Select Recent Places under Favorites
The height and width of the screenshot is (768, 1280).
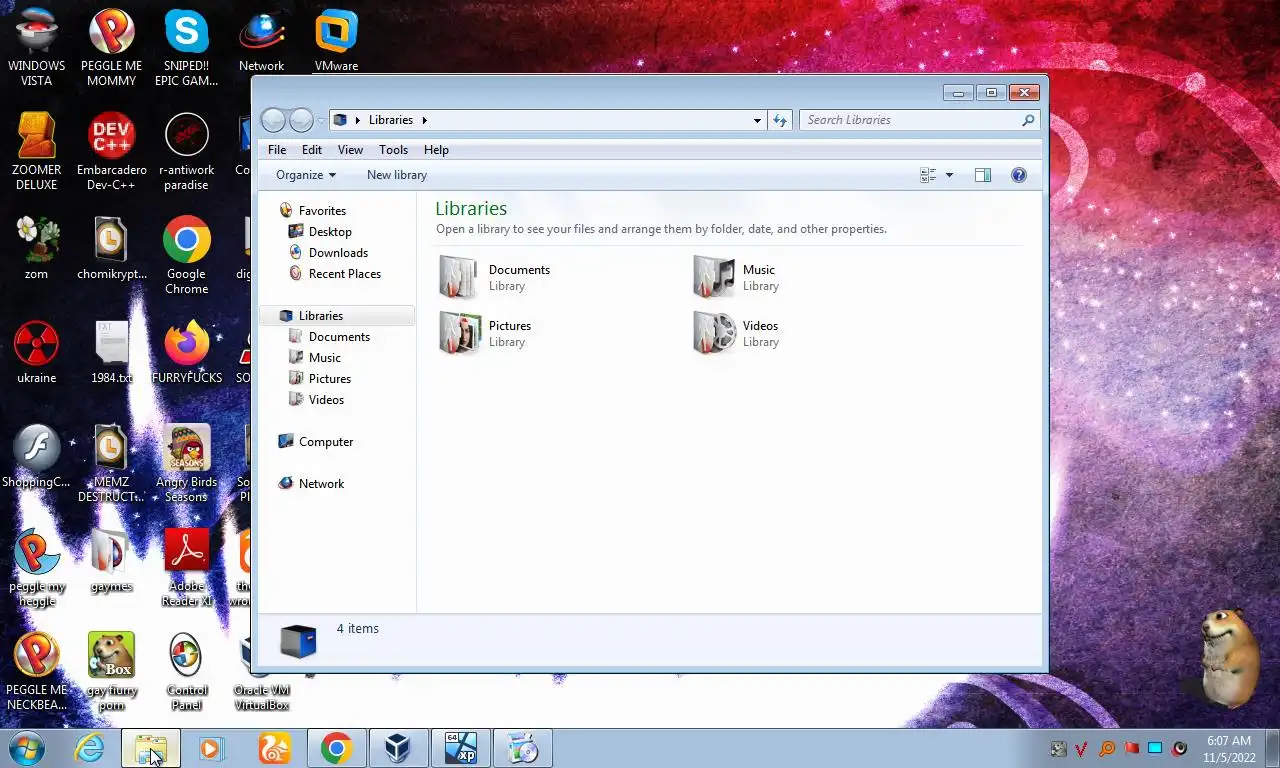coord(344,274)
